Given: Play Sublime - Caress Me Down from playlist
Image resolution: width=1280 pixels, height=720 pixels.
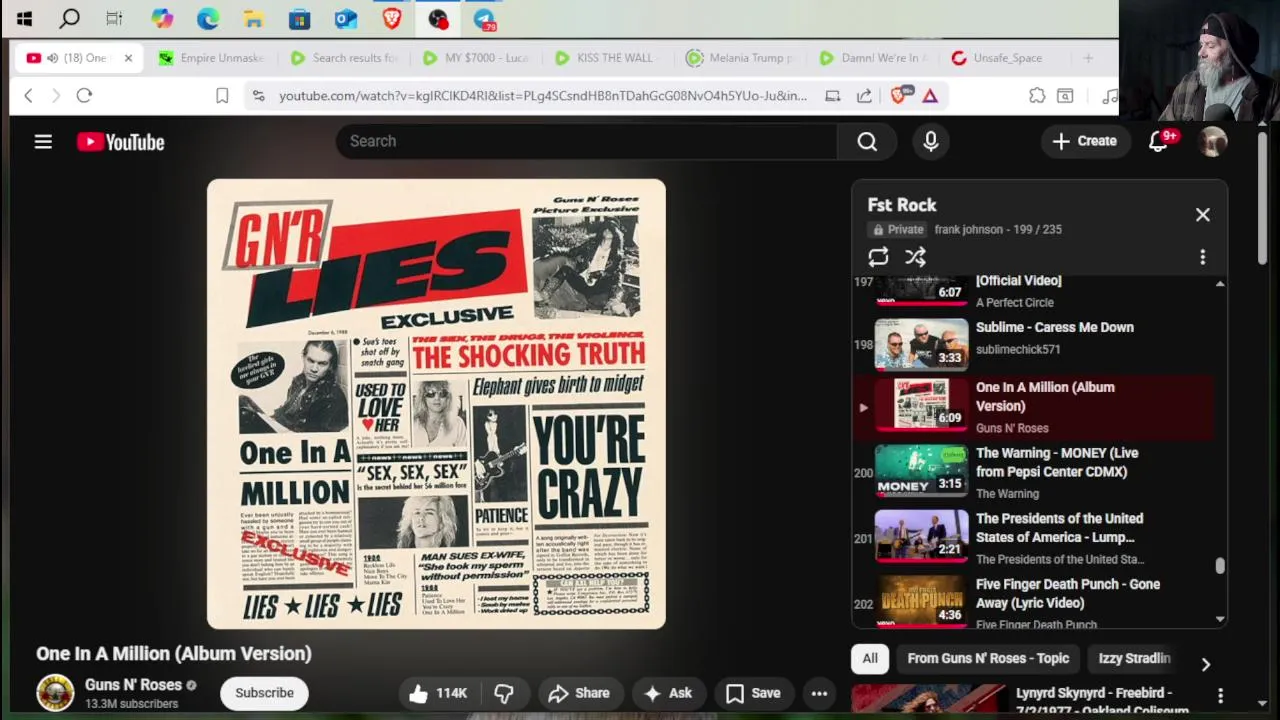Looking at the screenshot, I should click(1034, 343).
